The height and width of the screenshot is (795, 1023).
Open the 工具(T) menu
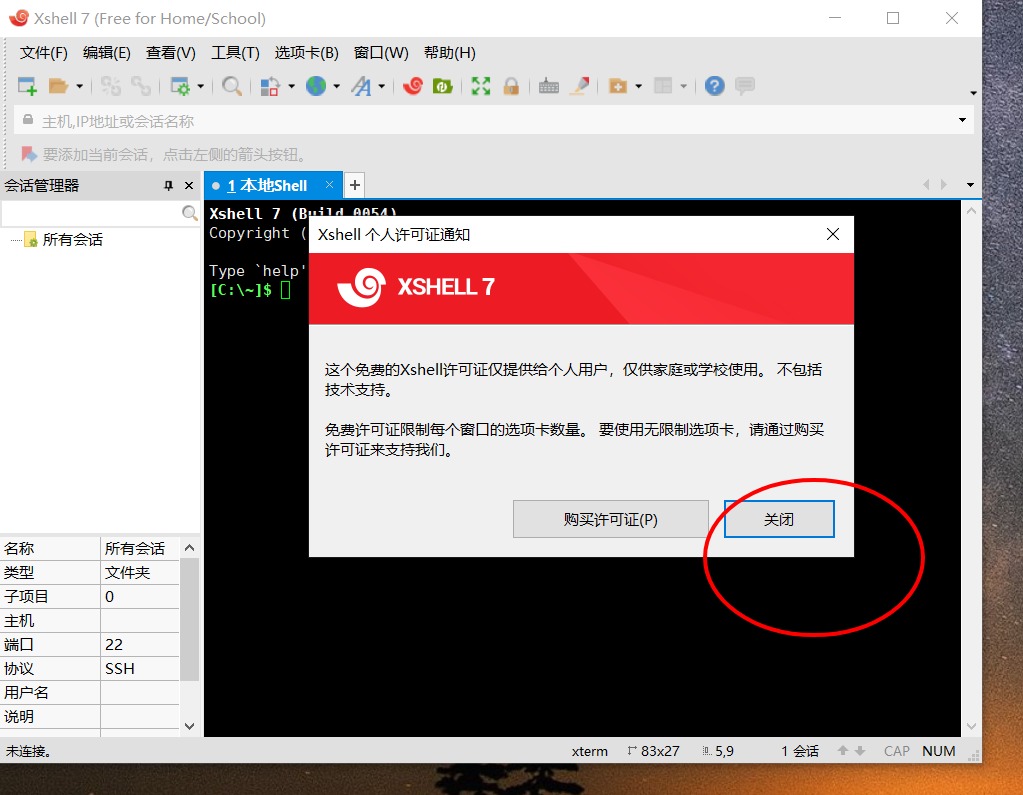click(x=235, y=53)
